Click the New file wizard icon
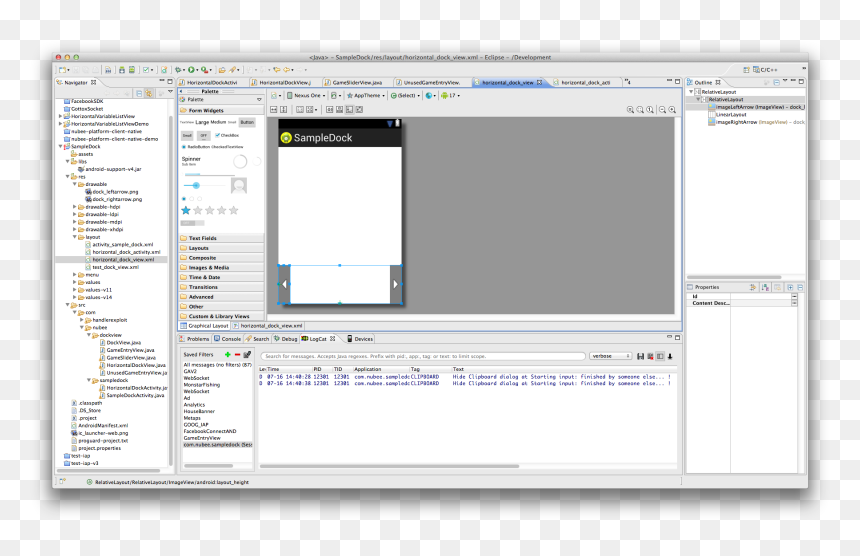860x556 pixels. click(63, 70)
